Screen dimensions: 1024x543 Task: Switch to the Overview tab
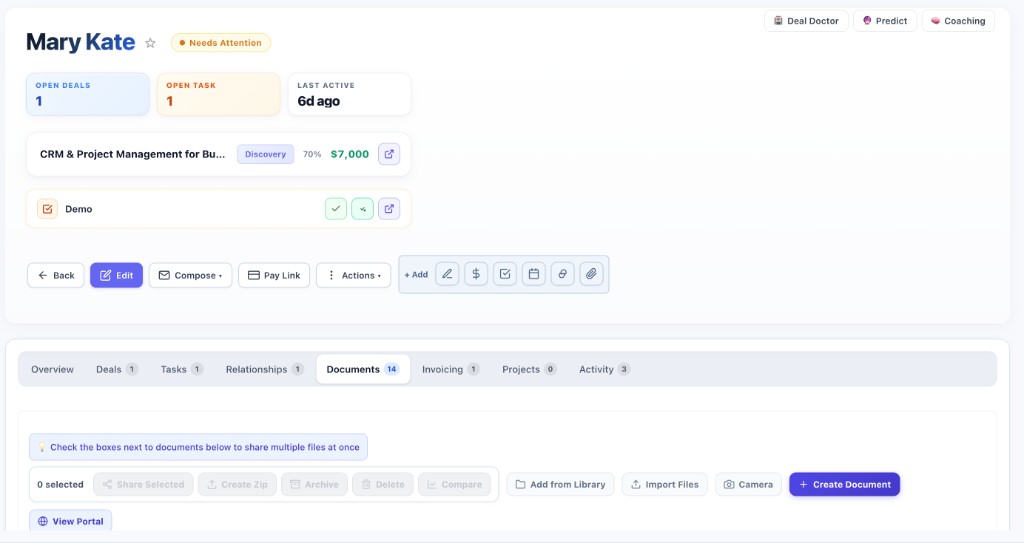point(52,369)
